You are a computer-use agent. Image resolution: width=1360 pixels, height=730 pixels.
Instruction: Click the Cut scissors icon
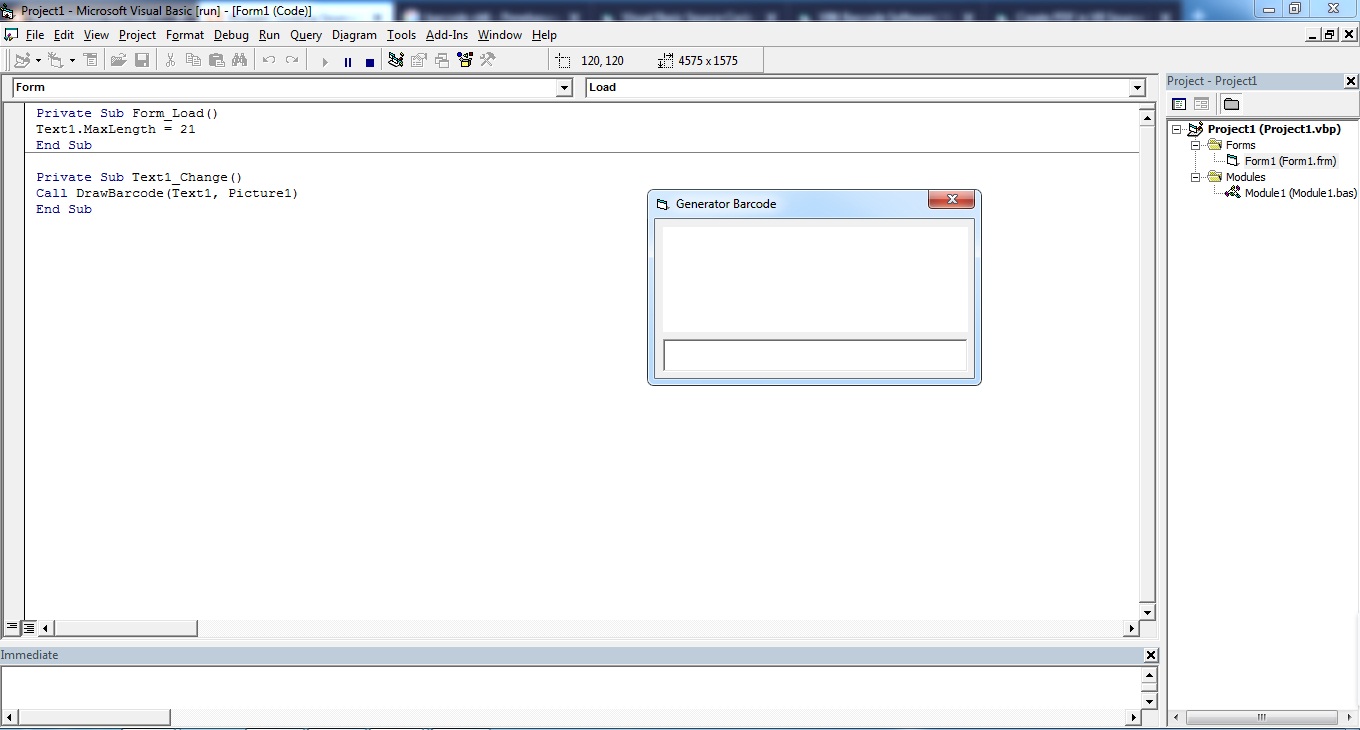point(170,60)
